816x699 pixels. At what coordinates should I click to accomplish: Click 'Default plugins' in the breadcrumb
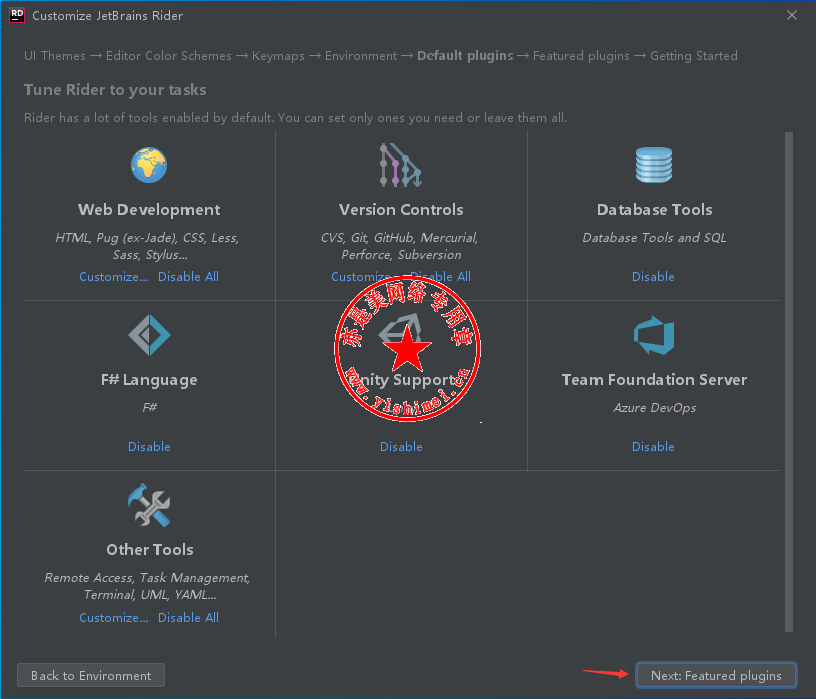point(465,56)
